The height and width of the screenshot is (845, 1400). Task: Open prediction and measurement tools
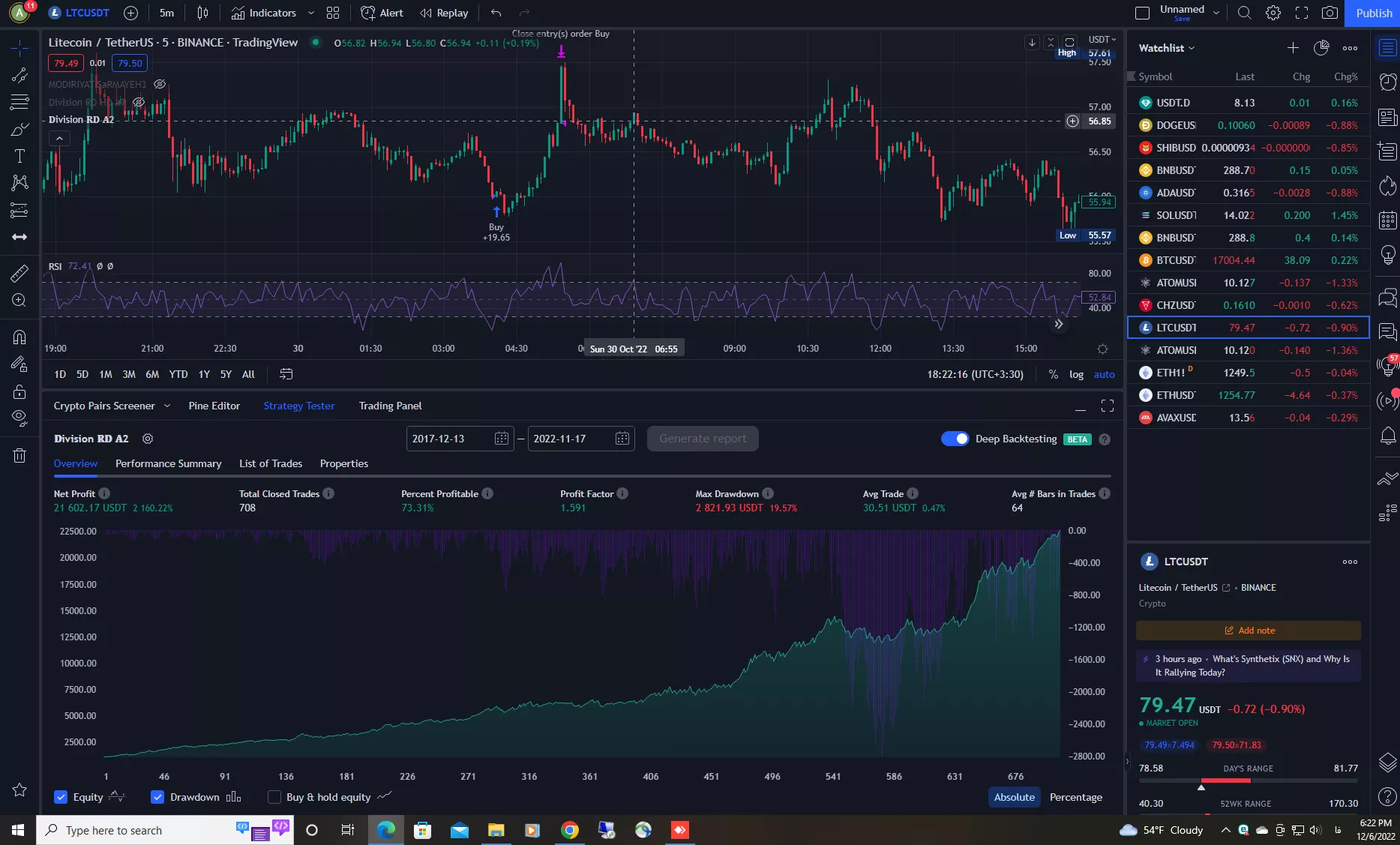point(19,210)
